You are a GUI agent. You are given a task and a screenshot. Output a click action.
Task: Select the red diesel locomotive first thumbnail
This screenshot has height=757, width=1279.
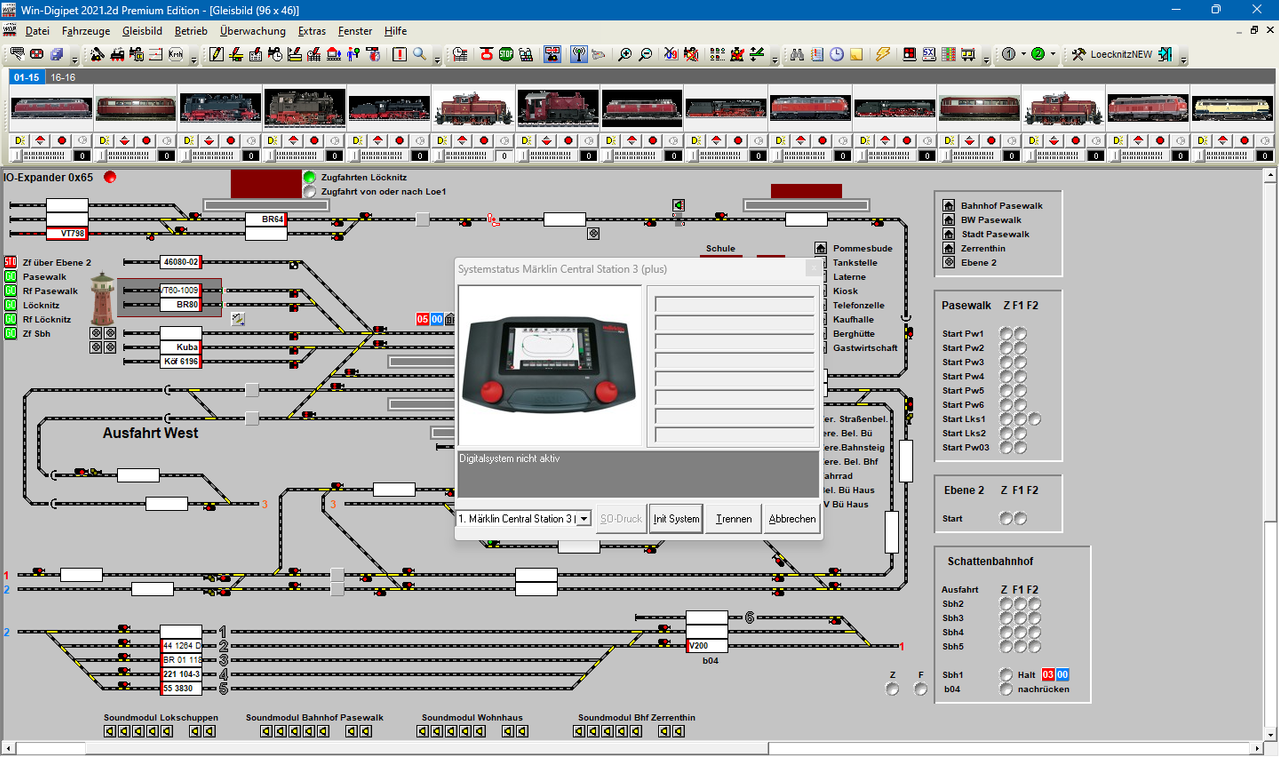(51, 107)
